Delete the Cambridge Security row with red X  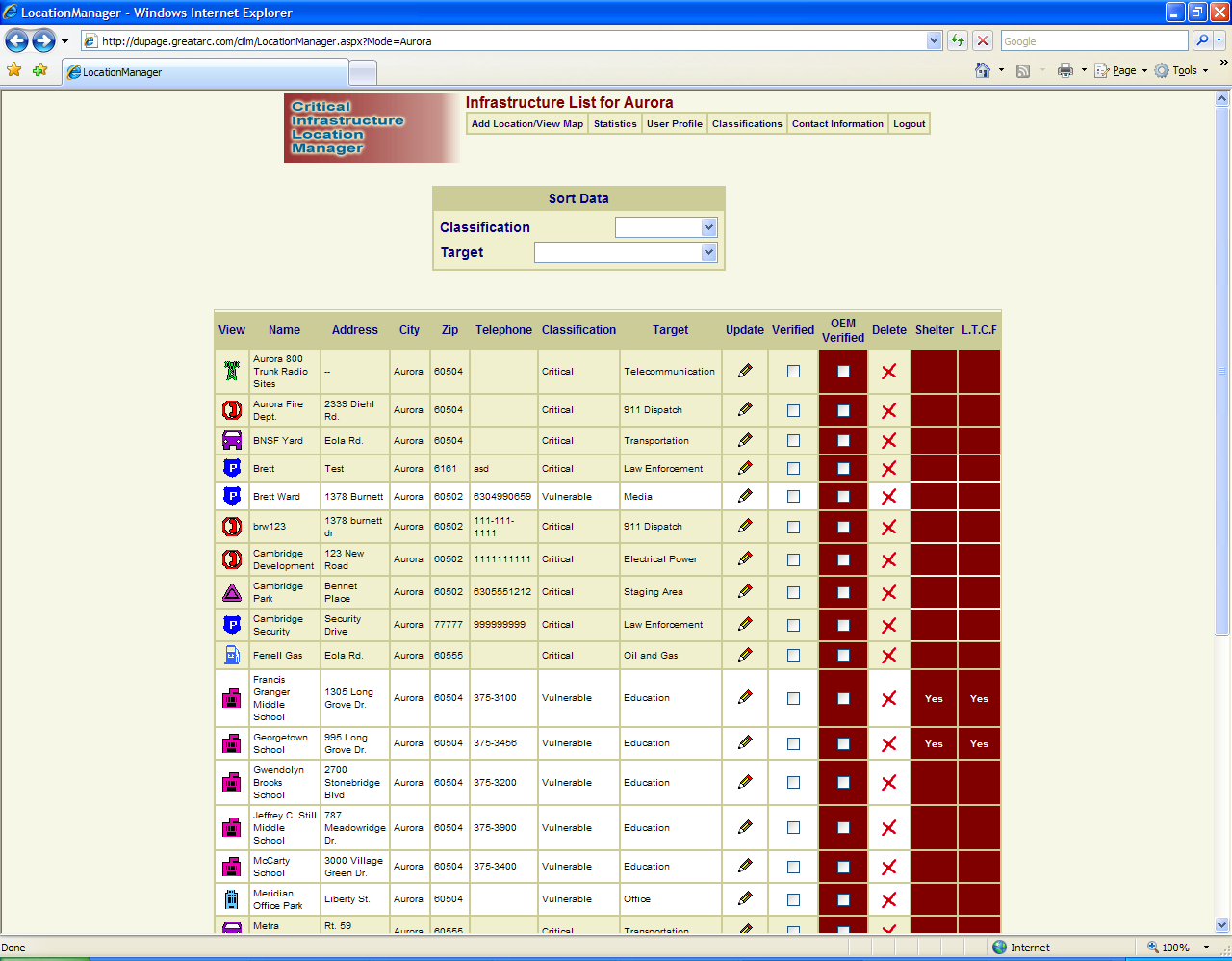pos(888,625)
